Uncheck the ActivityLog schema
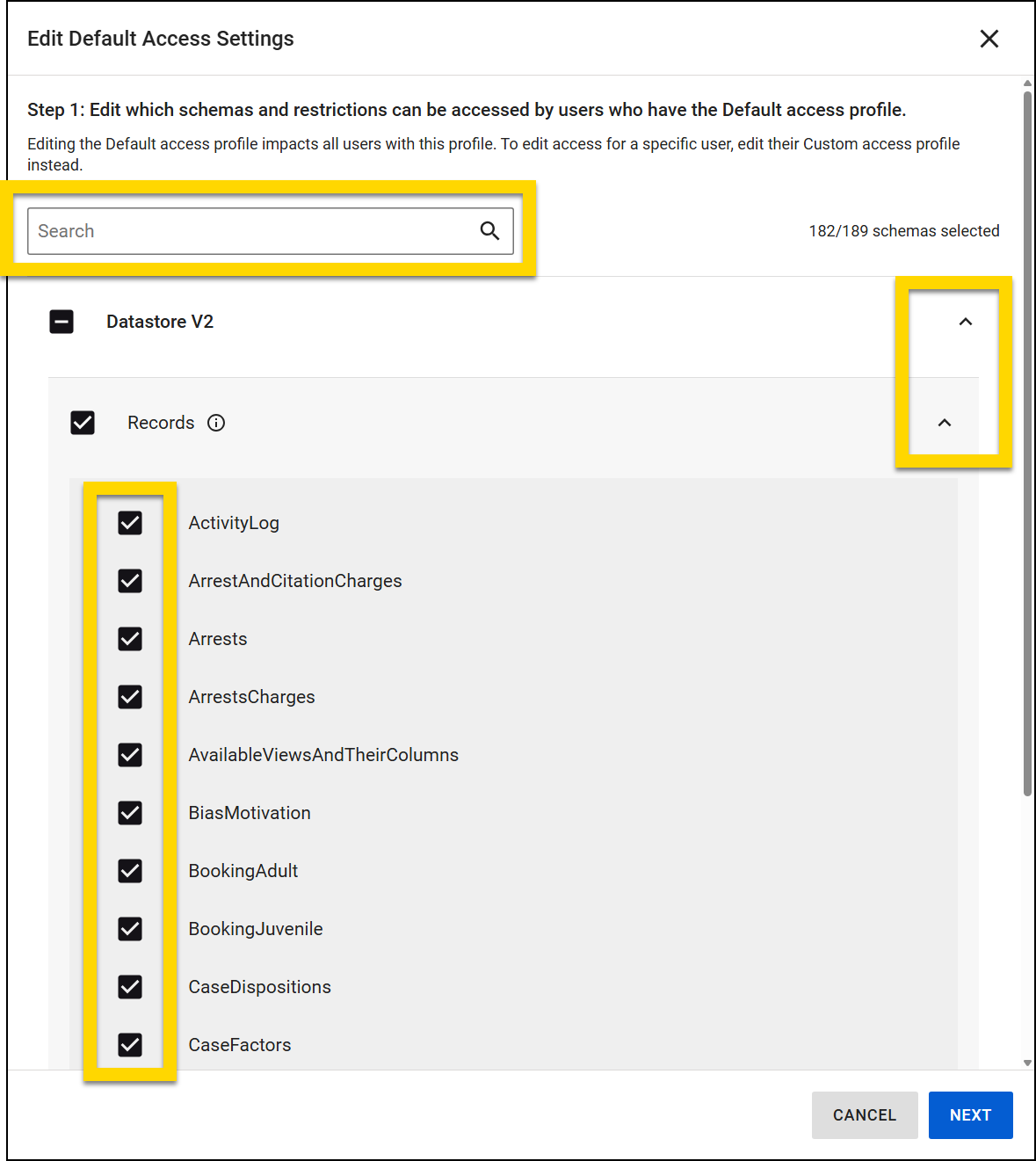 [130, 523]
